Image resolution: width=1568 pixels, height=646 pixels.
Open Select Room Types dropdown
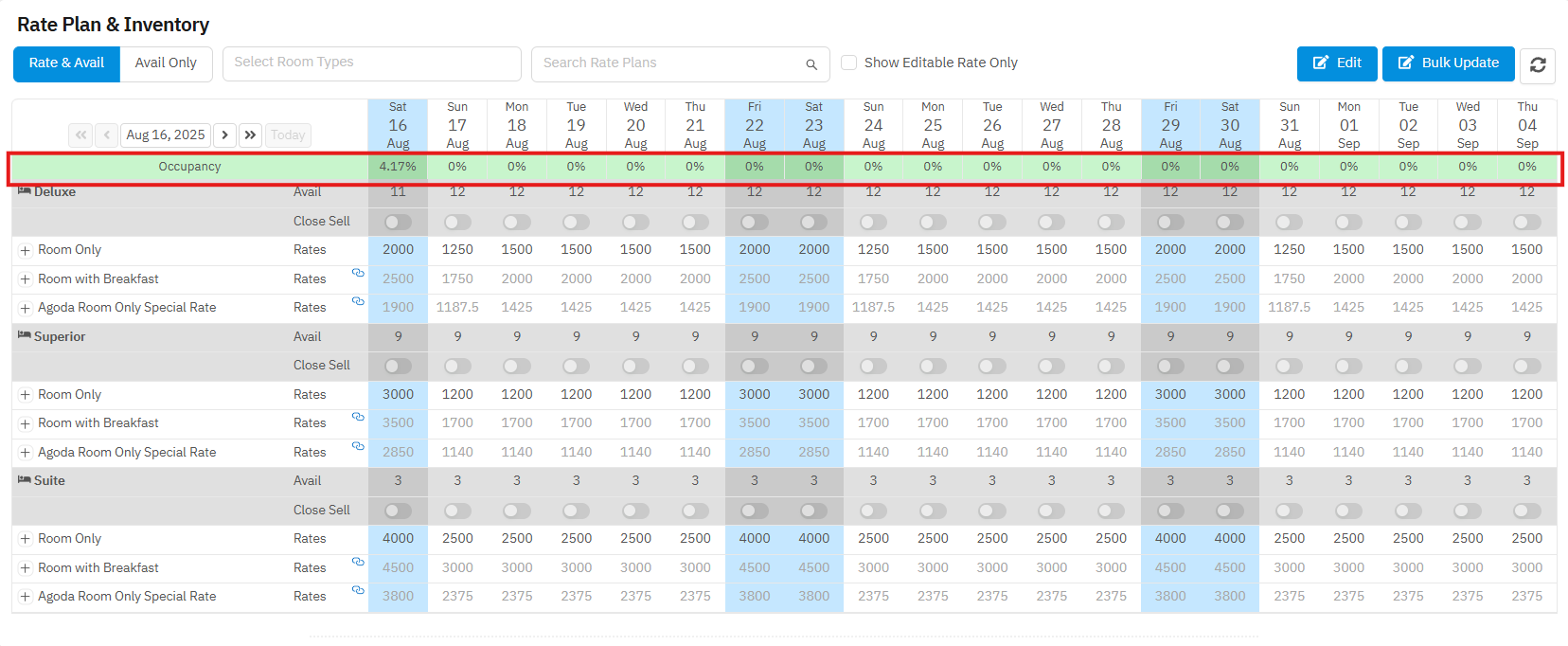371,63
